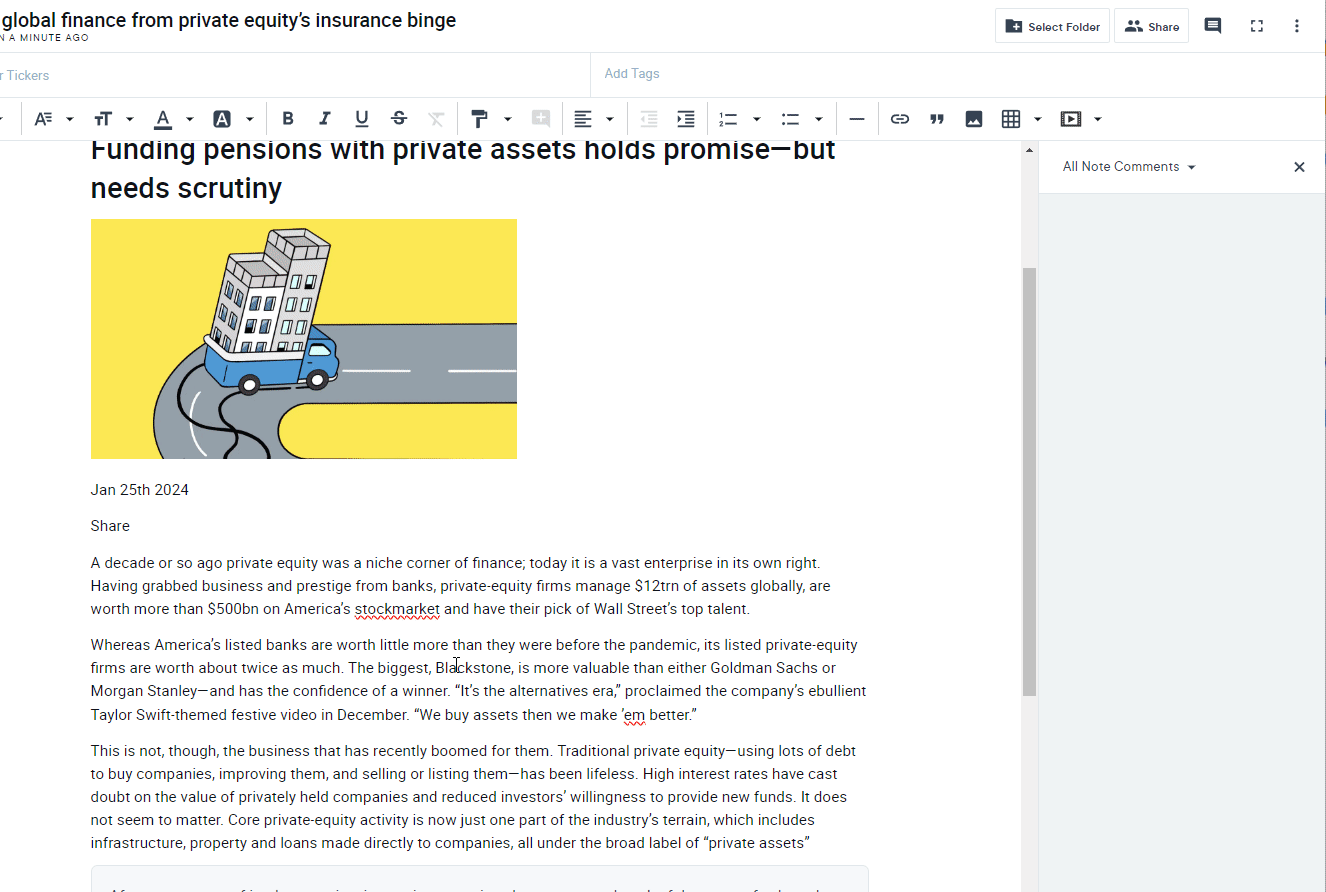Click the 'Share' text in article
The height and width of the screenshot is (892, 1326).
110,526
